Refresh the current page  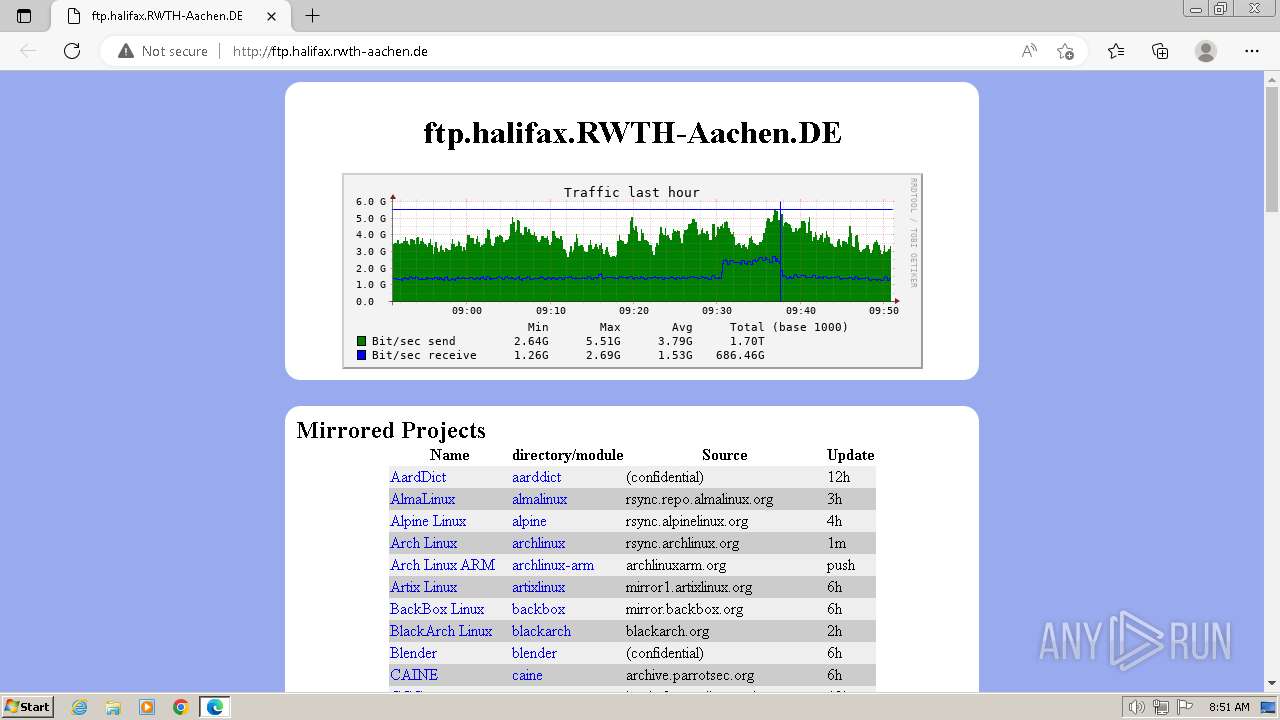pyautogui.click(x=72, y=51)
